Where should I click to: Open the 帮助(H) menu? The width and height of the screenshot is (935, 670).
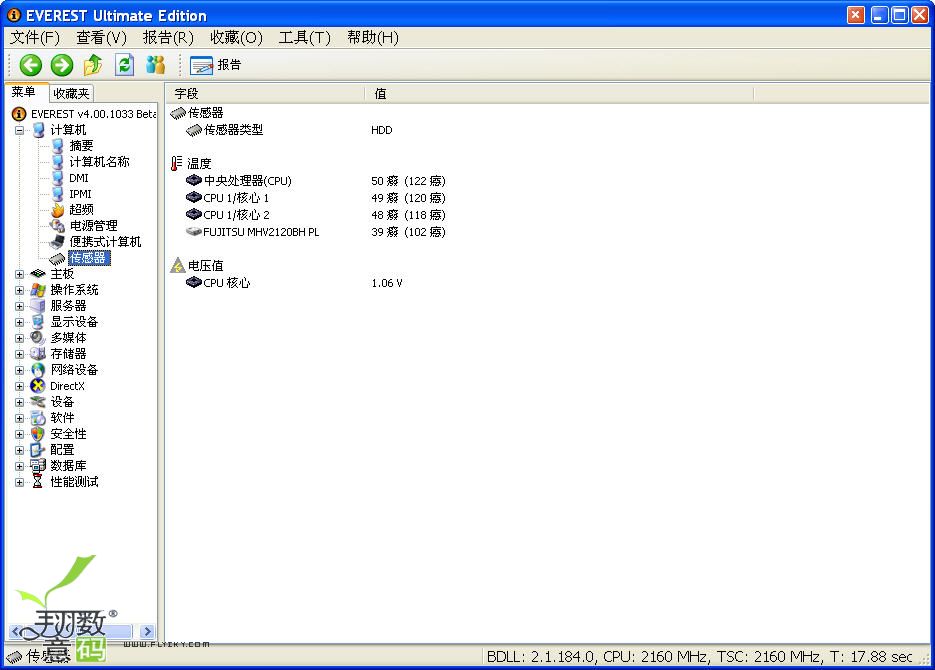click(x=373, y=38)
